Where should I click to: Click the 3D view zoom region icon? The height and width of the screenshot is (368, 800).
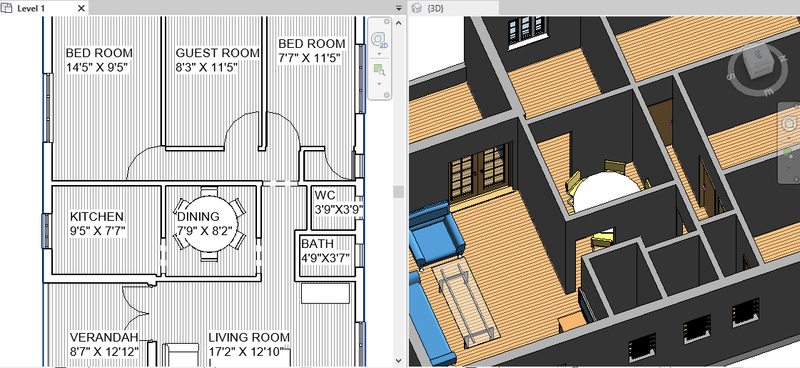[789, 154]
